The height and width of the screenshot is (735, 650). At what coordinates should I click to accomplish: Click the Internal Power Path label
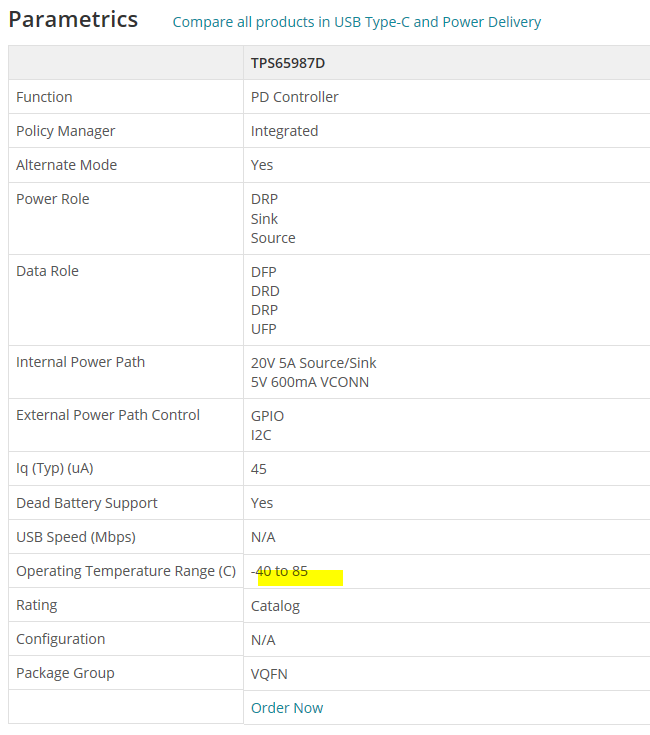tap(80, 362)
